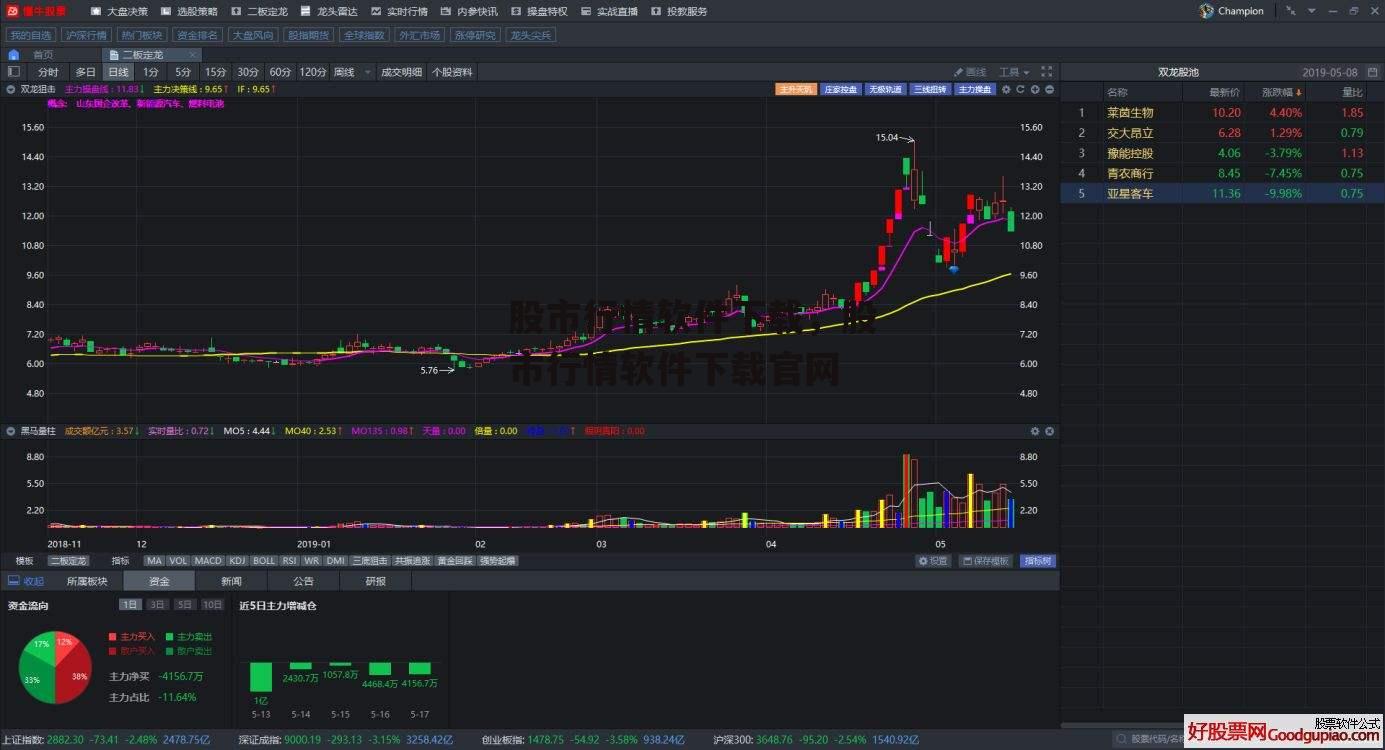This screenshot has width=1385, height=750.
Task: Click the 操盘特权 icon in menu bar
Action: pyautogui.click(x=516, y=11)
